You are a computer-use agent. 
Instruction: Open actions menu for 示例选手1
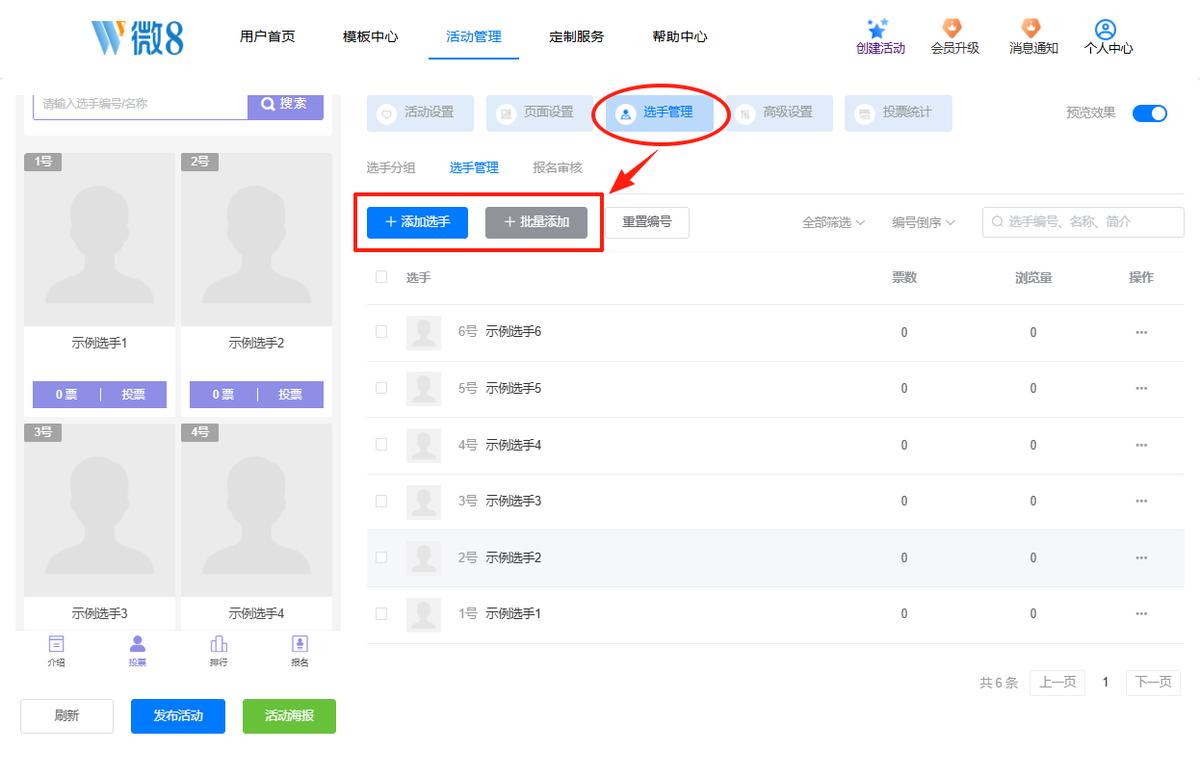(1141, 613)
